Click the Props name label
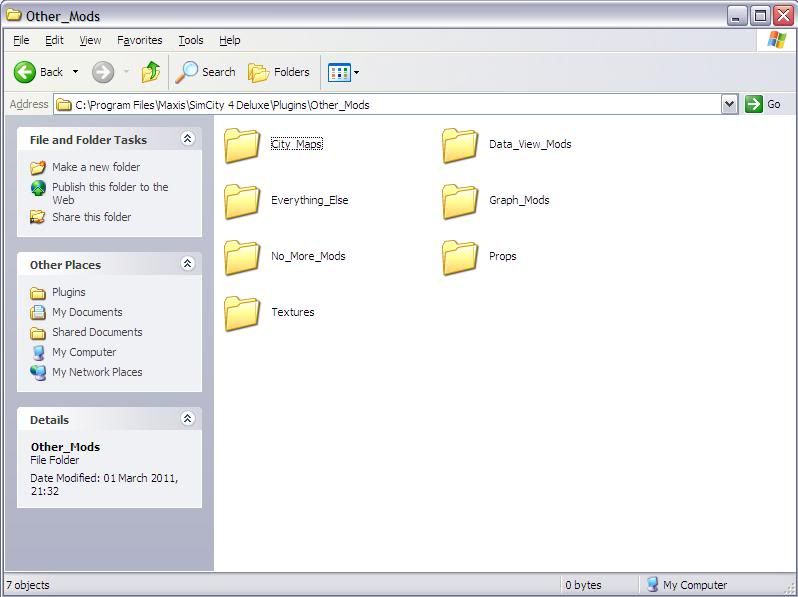This screenshot has width=798, height=597. tap(502, 256)
